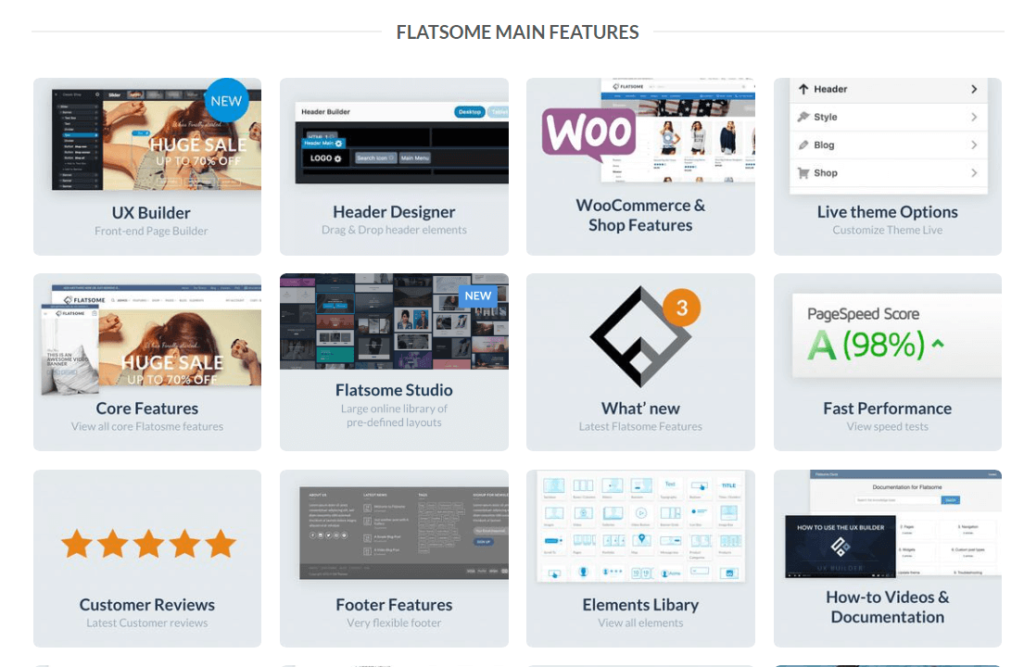Click the WooCommerce Woo logo icon
The height and width of the screenshot is (667, 1024).
[588, 134]
